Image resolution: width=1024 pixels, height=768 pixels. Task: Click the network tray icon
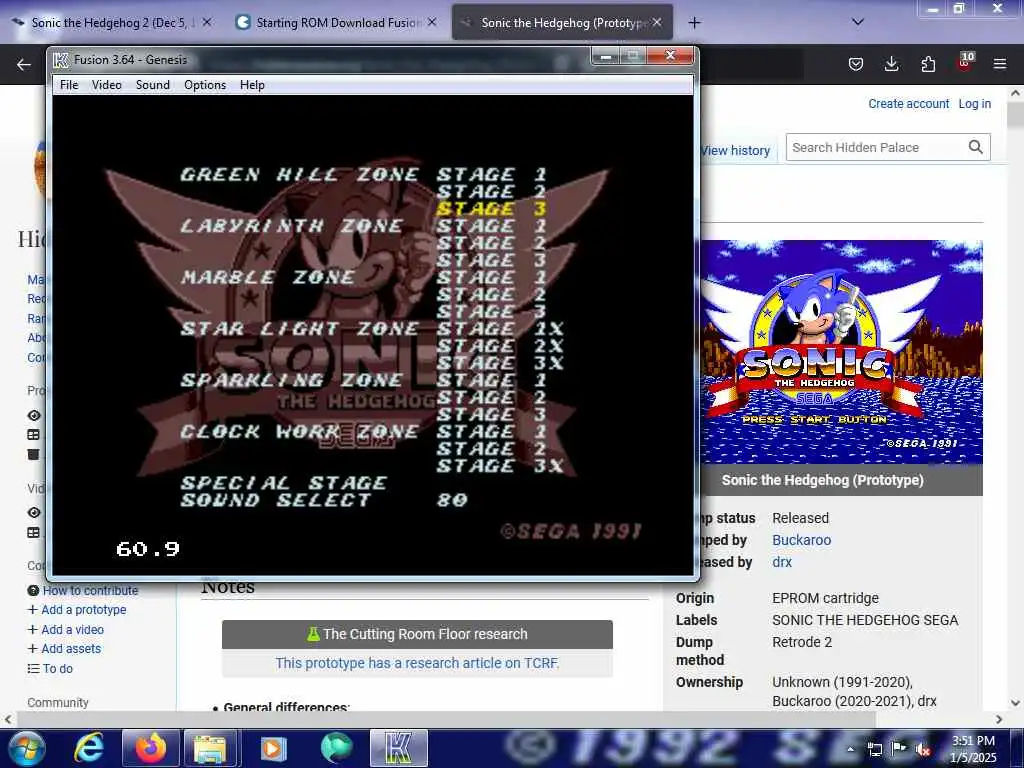pyautogui.click(x=874, y=750)
